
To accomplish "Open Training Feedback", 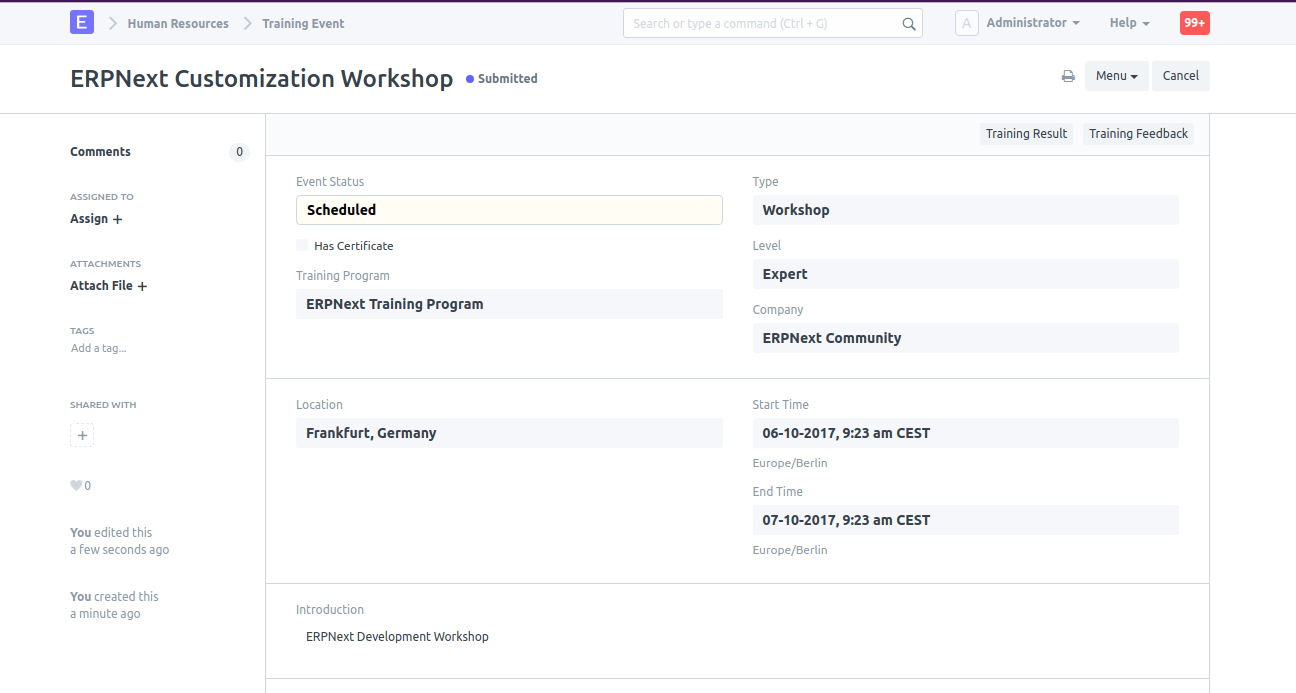I will [1138, 134].
